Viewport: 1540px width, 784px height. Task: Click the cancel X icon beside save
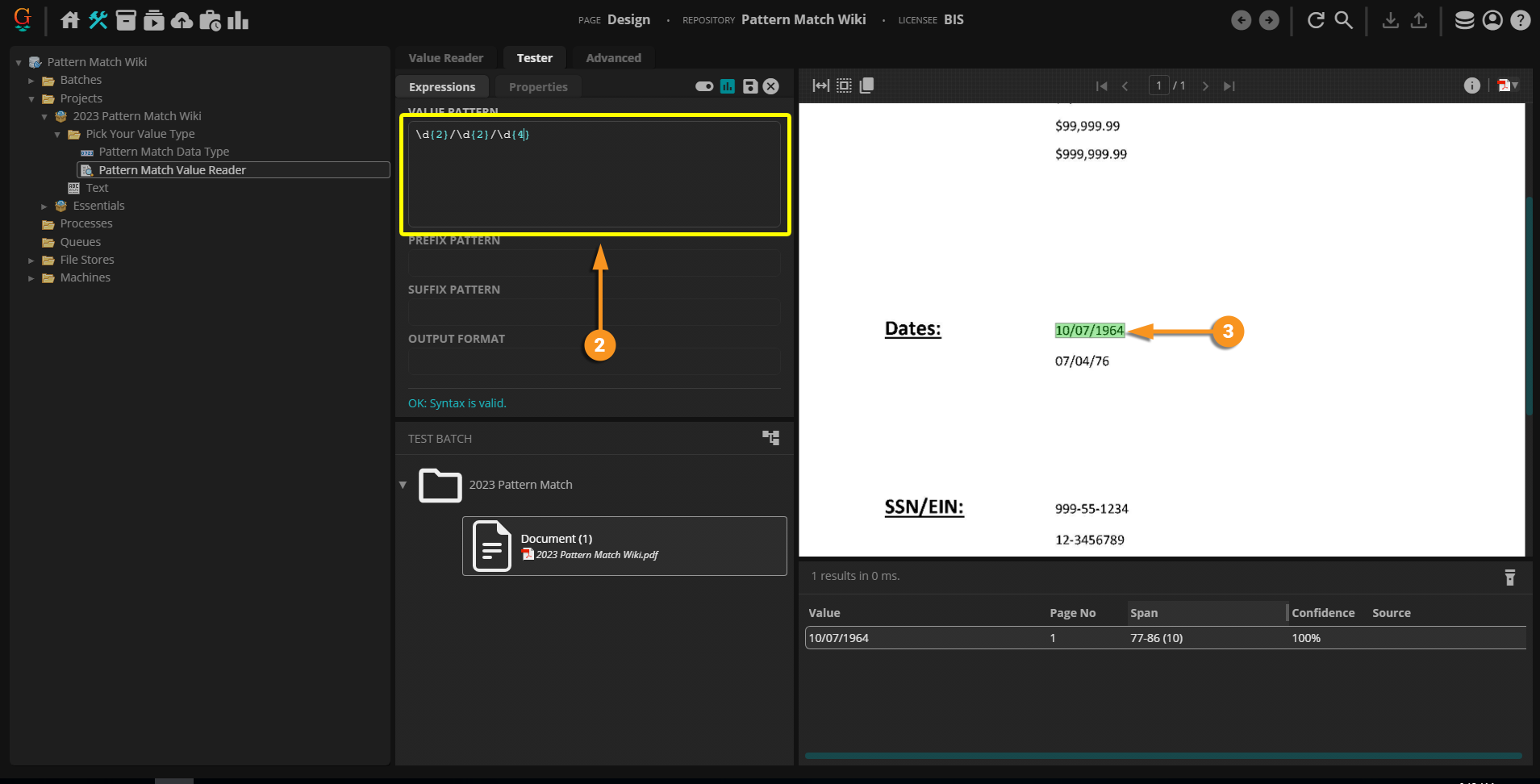click(771, 86)
